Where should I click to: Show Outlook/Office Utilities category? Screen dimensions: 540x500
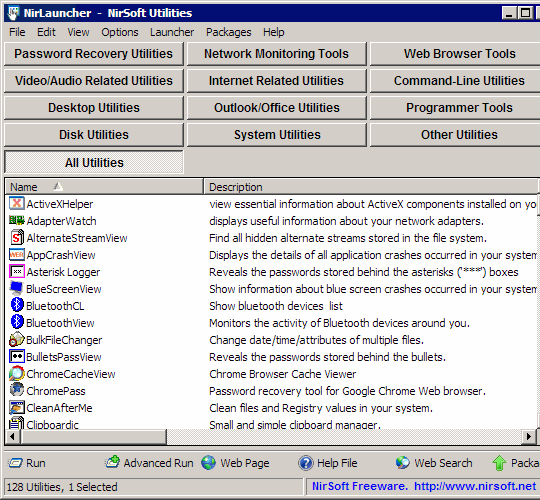277,108
